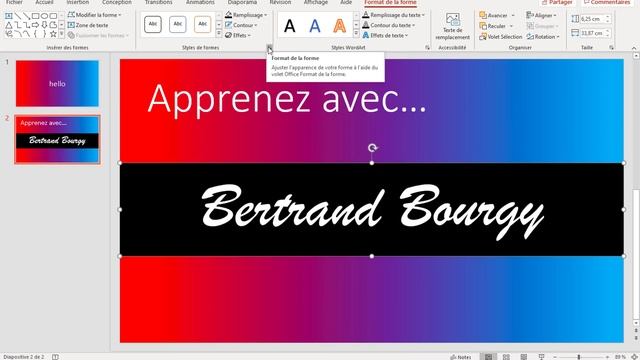640x360 pixels.
Task: Open Modifier la forme dropdown
Action: 94,15
